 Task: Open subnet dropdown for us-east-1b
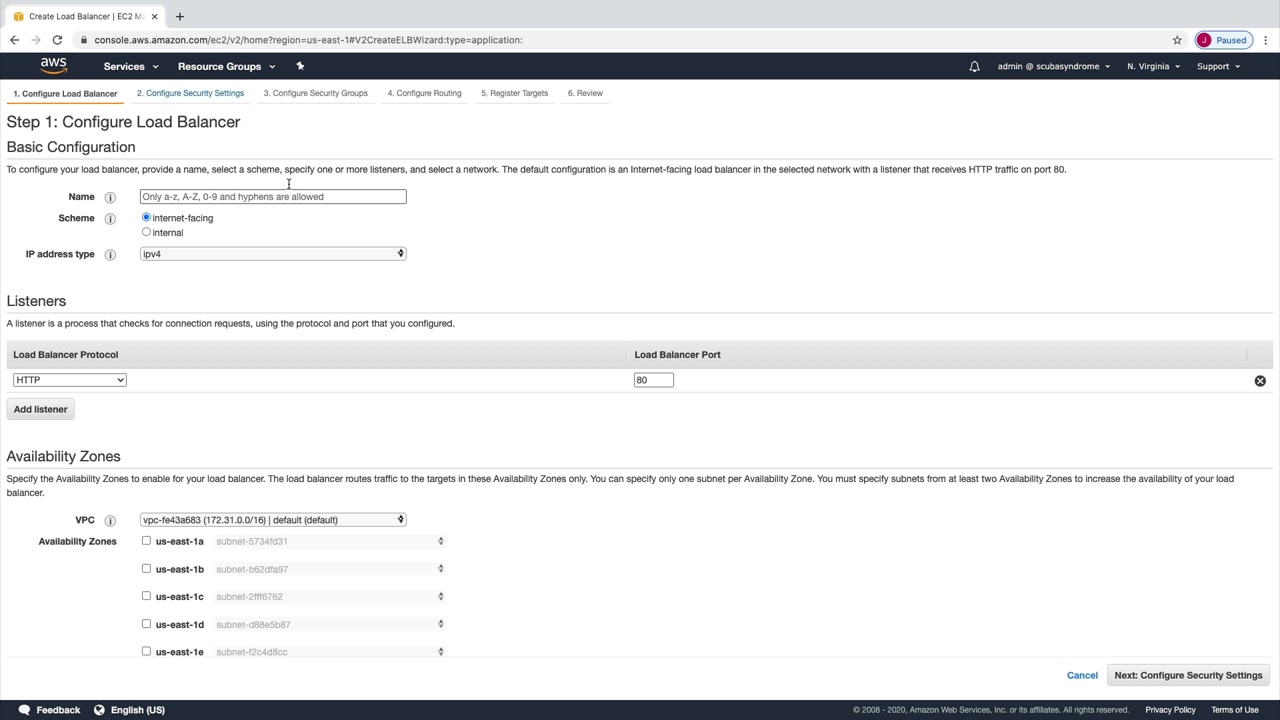tap(329, 569)
